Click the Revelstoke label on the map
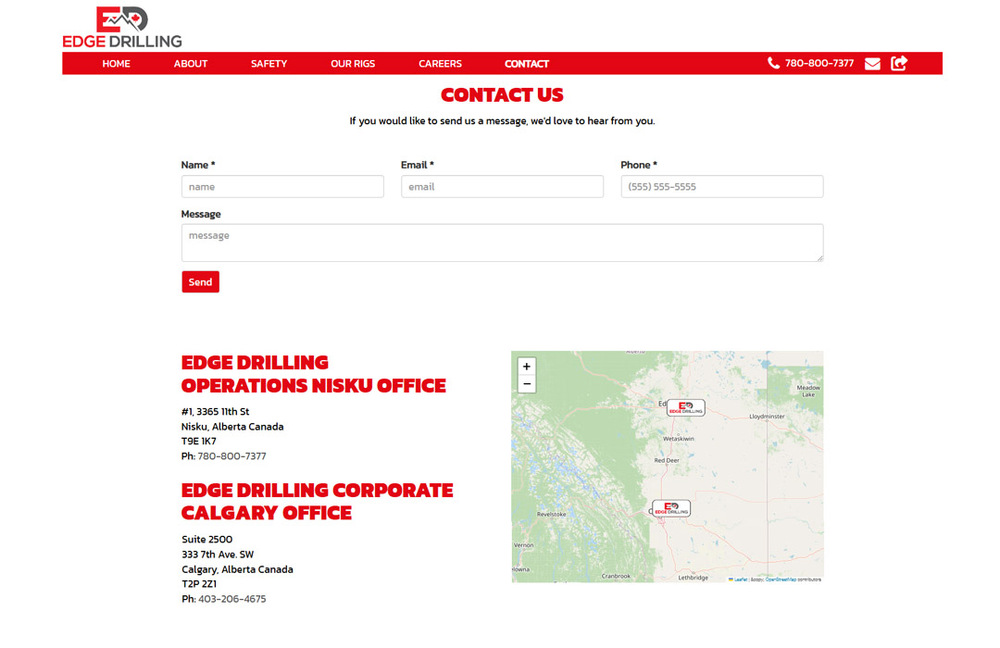This screenshot has width=1000, height=648. (x=551, y=513)
